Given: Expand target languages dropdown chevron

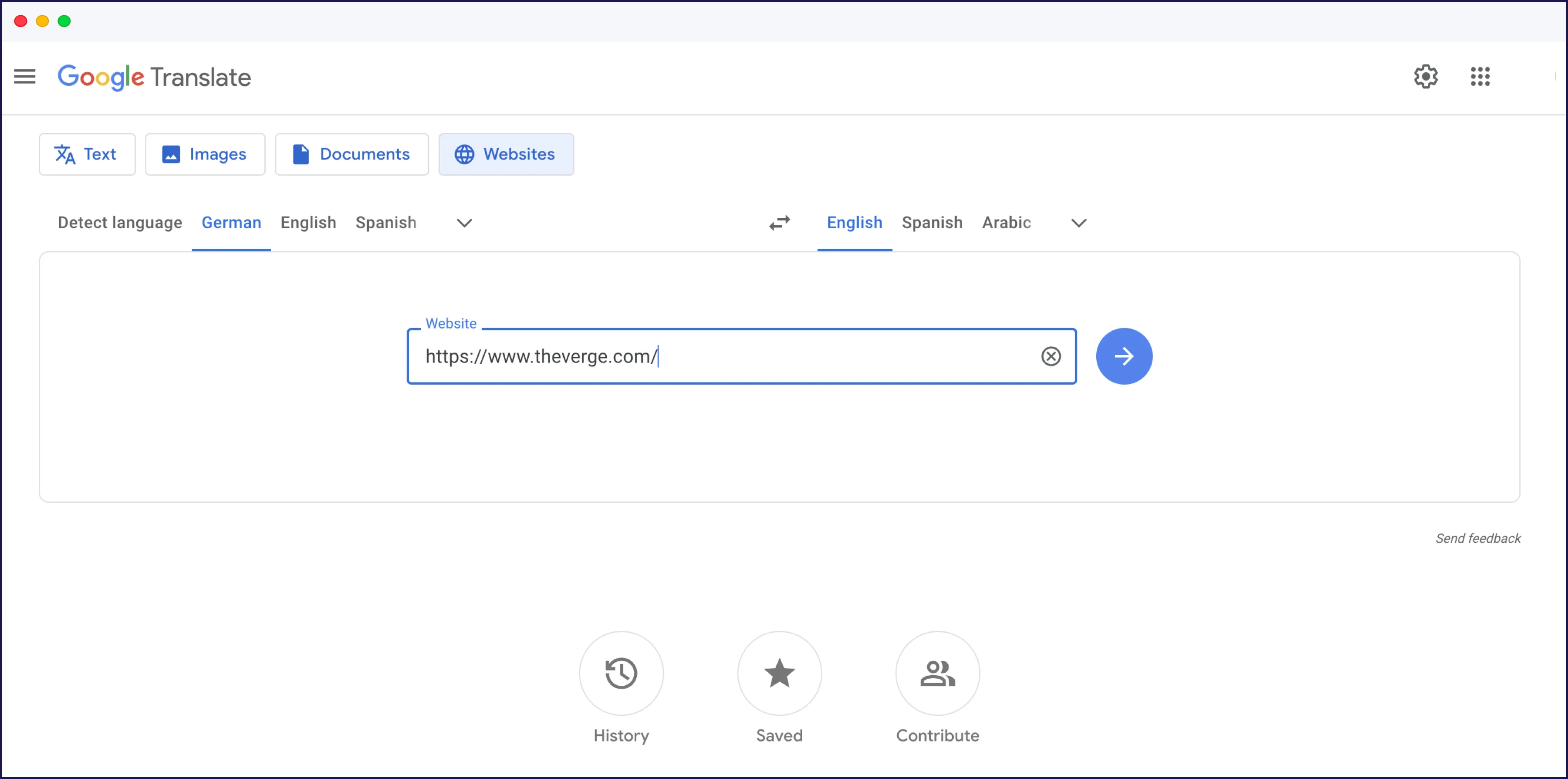Looking at the screenshot, I should pos(1078,223).
